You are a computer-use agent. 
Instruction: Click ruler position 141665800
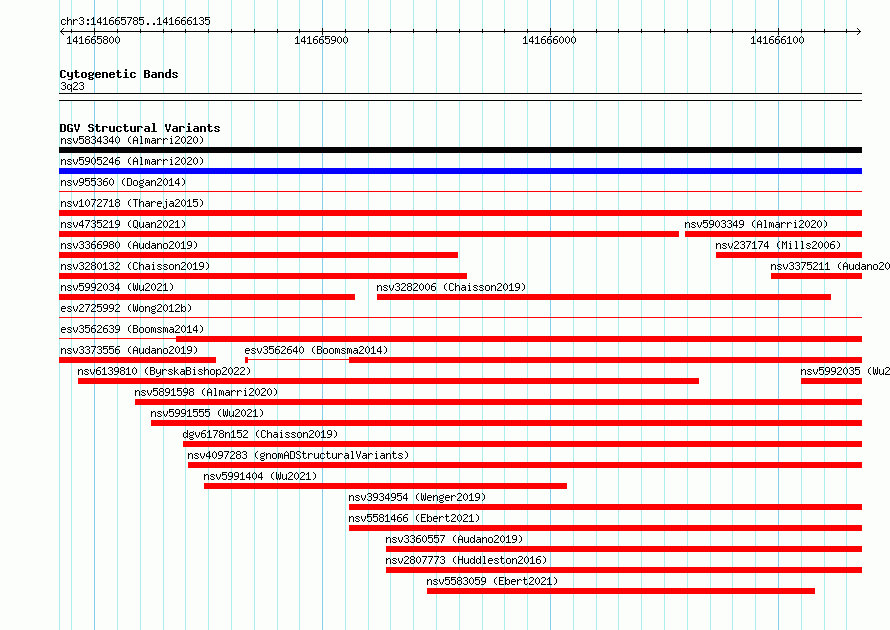pos(93,40)
